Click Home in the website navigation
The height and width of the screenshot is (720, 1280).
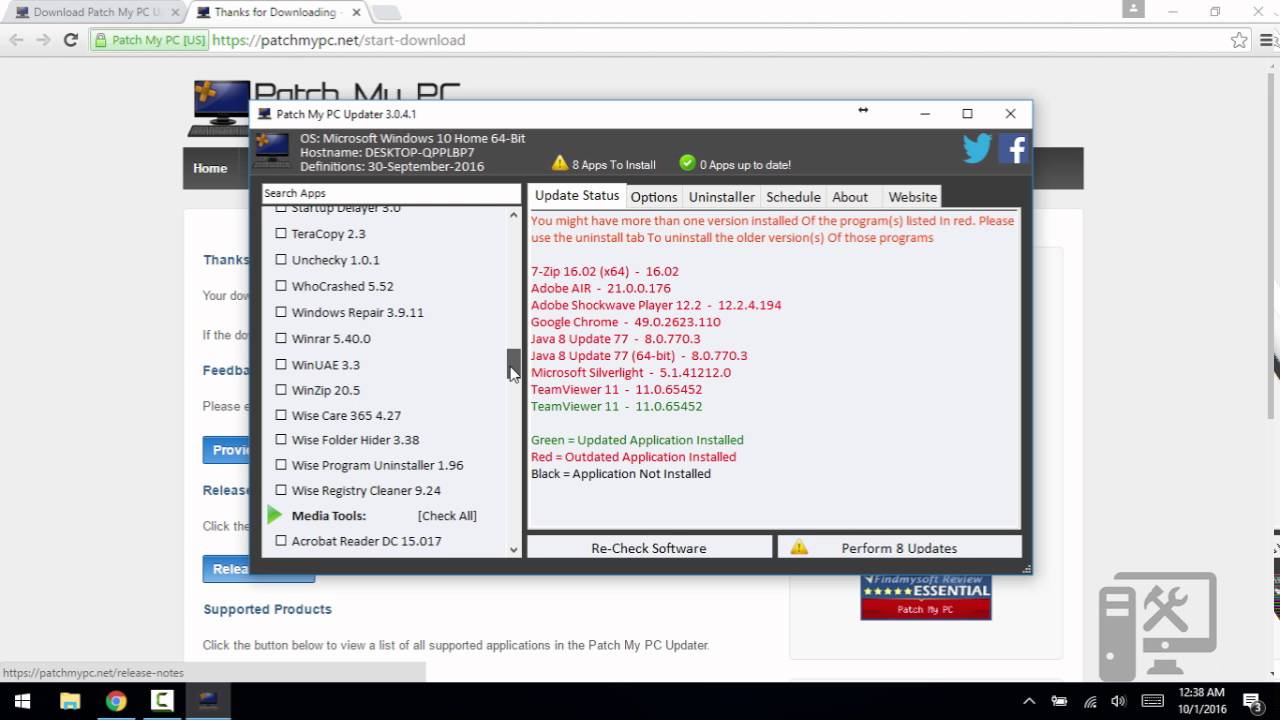tap(210, 168)
